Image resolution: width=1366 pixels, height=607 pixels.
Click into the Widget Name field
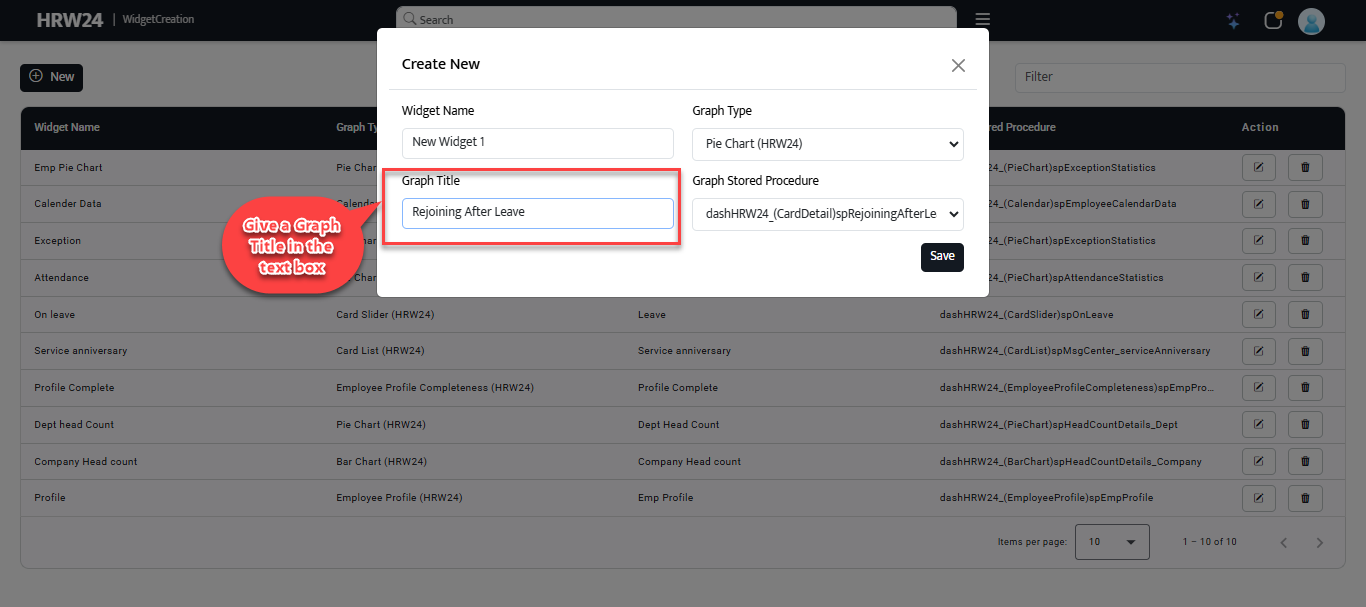point(537,143)
